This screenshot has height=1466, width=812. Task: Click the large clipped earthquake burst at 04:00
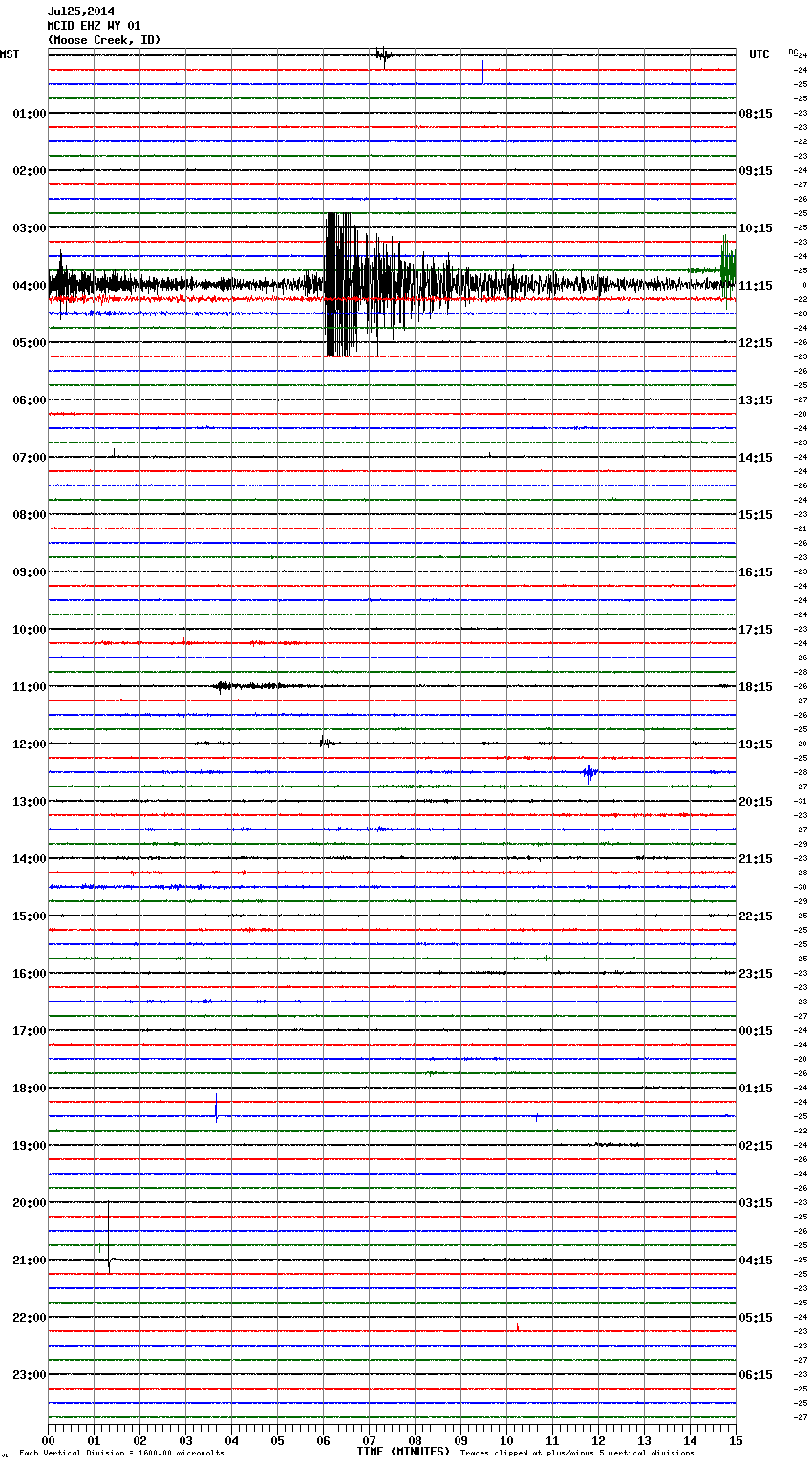coord(342,285)
